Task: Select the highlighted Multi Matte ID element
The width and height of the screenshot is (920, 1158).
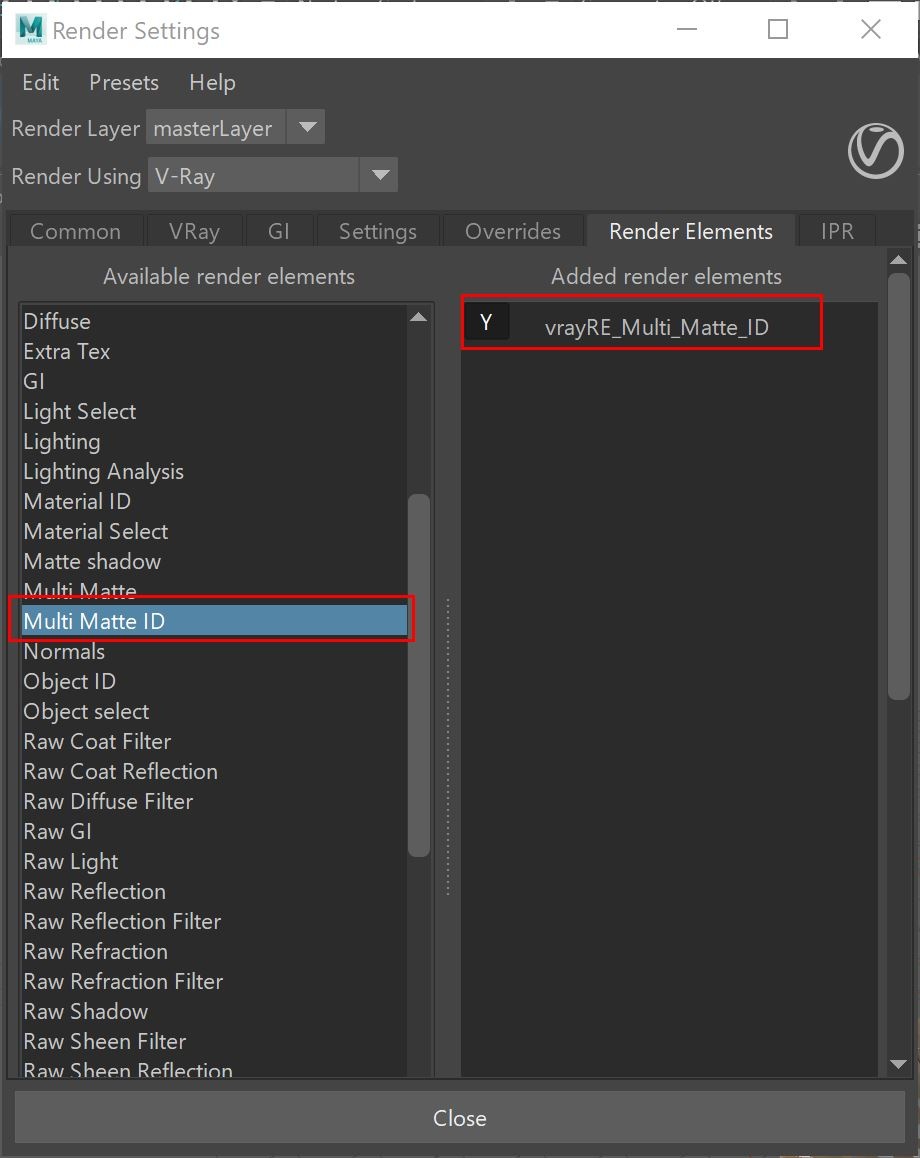Action: pyautogui.click(x=214, y=621)
